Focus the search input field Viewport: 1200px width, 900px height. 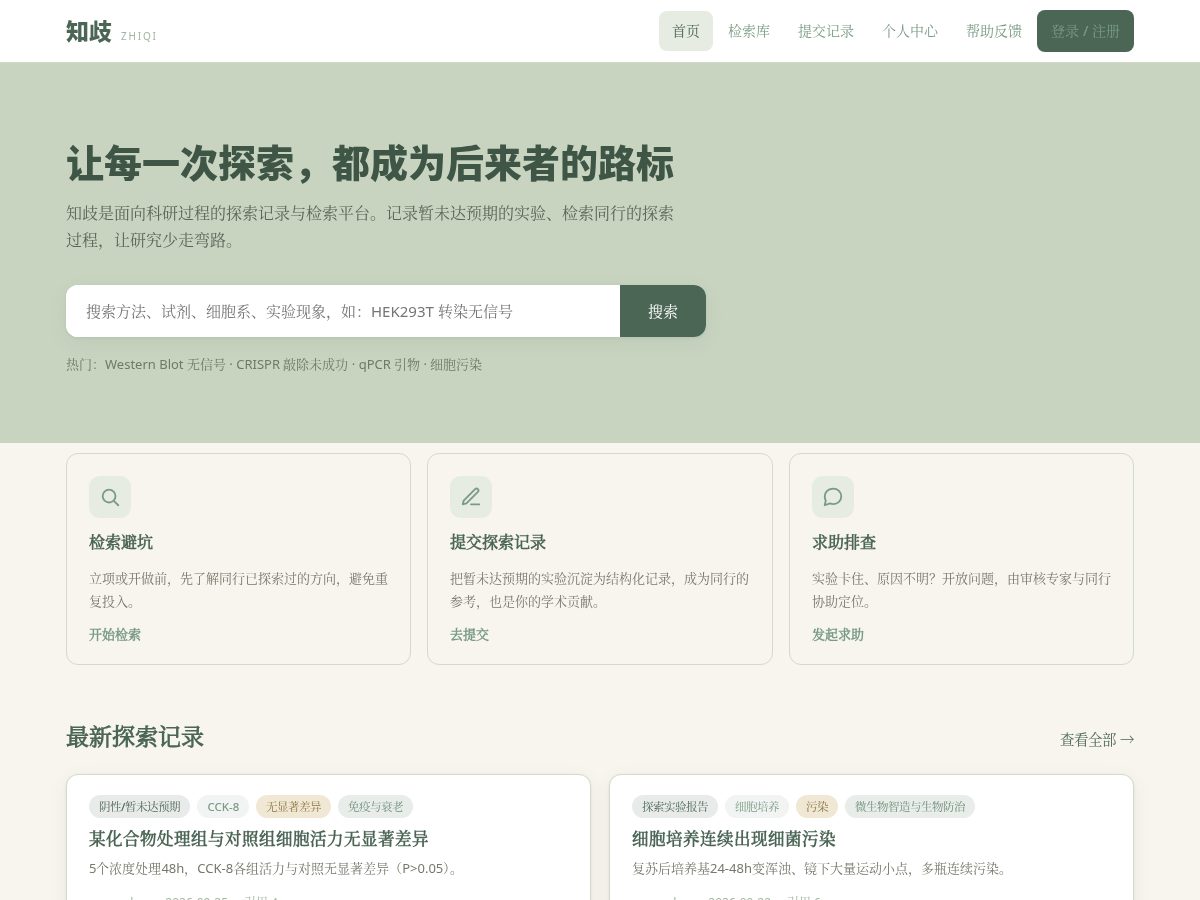tap(343, 311)
